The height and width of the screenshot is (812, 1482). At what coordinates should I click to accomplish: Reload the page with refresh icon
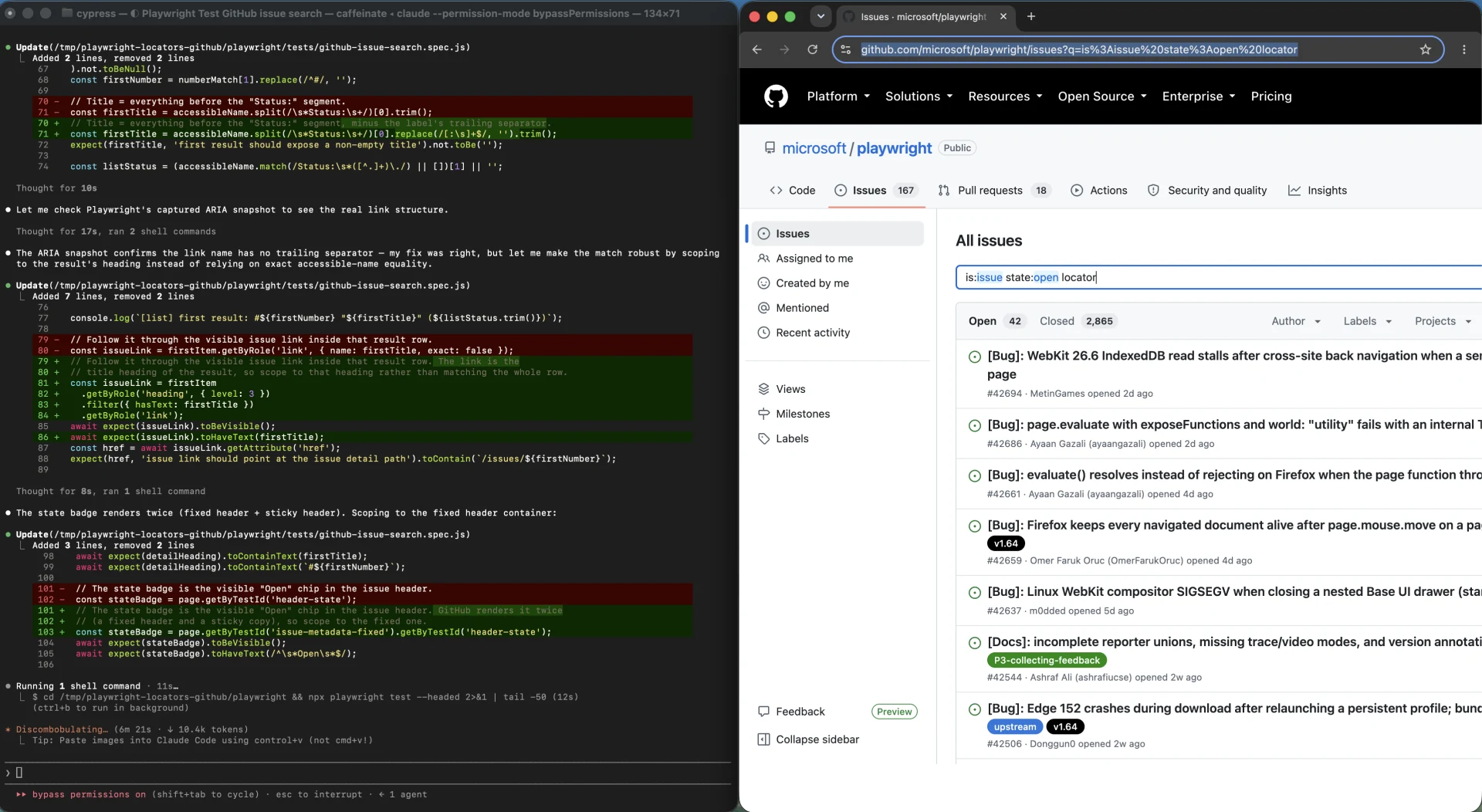pos(812,49)
